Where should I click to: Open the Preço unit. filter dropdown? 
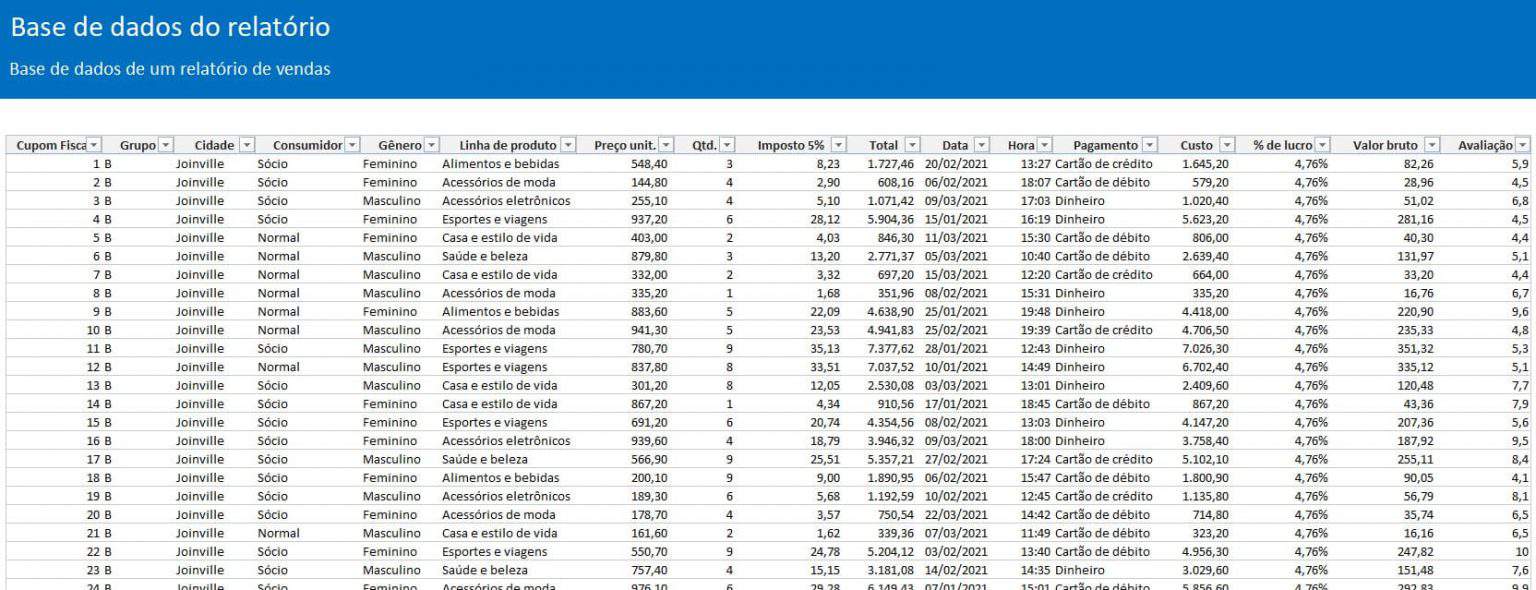pyautogui.click(x=666, y=143)
